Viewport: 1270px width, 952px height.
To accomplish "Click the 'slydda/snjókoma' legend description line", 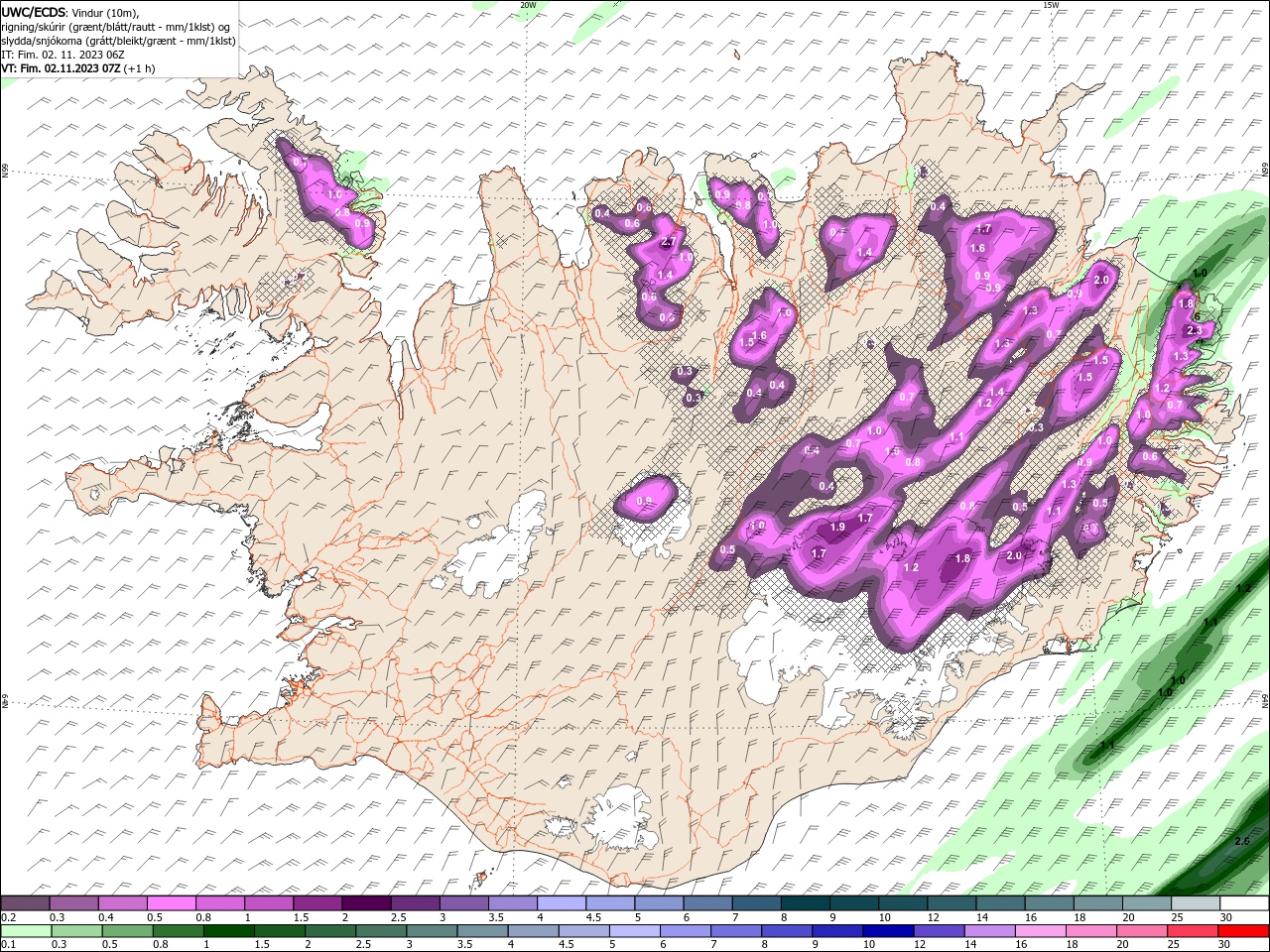I will pyautogui.click(x=119, y=41).
